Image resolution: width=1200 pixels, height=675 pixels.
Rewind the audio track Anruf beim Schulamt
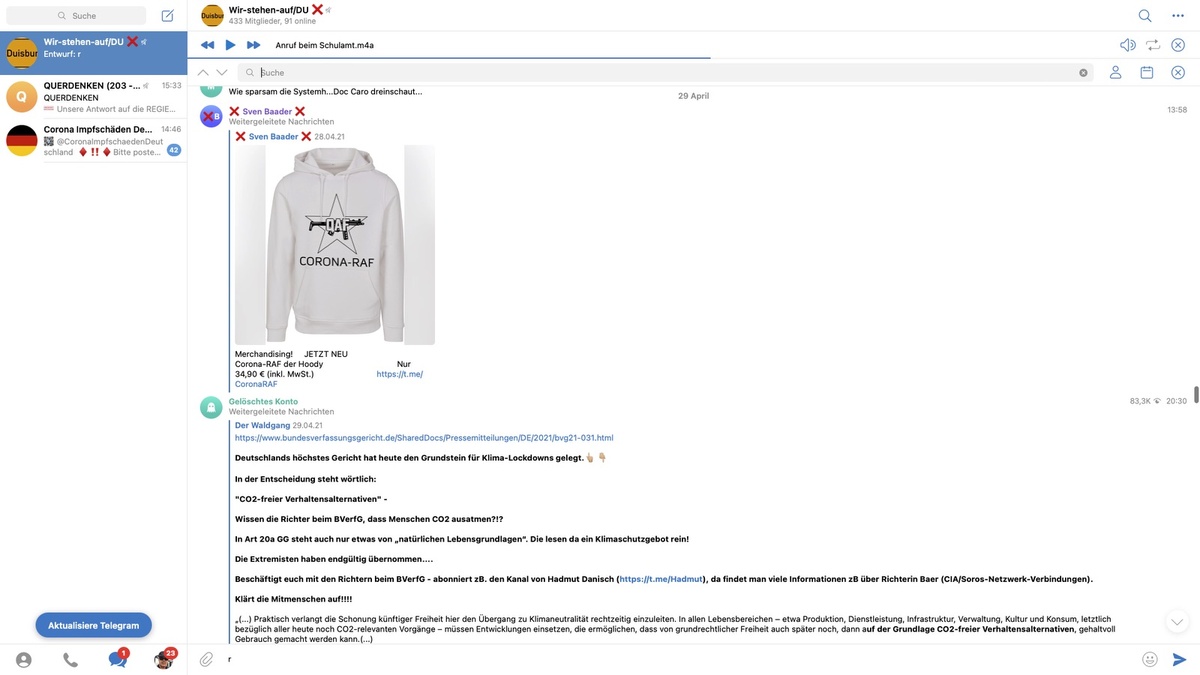click(x=207, y=45)
